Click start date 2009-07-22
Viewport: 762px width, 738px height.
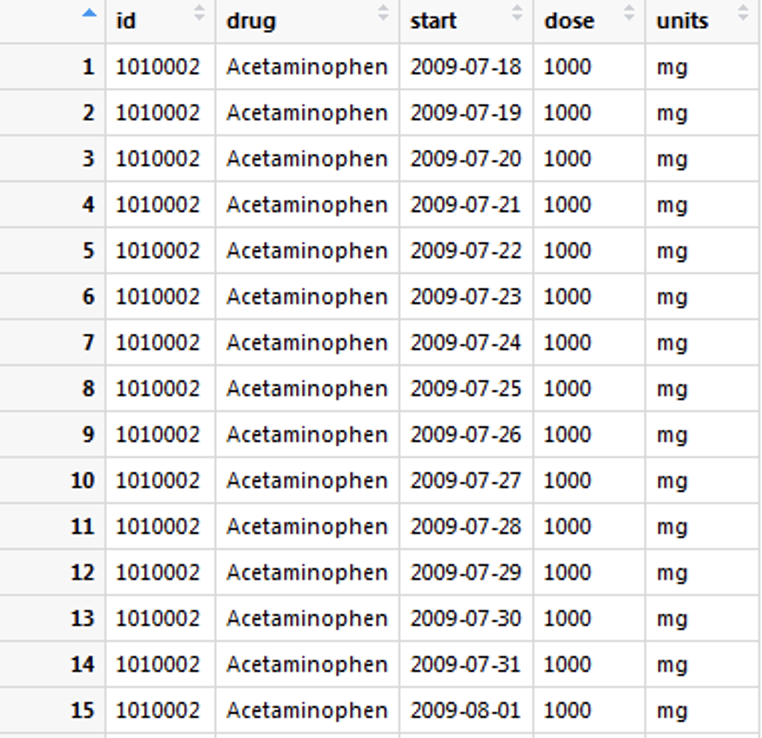tap(466, 251)
